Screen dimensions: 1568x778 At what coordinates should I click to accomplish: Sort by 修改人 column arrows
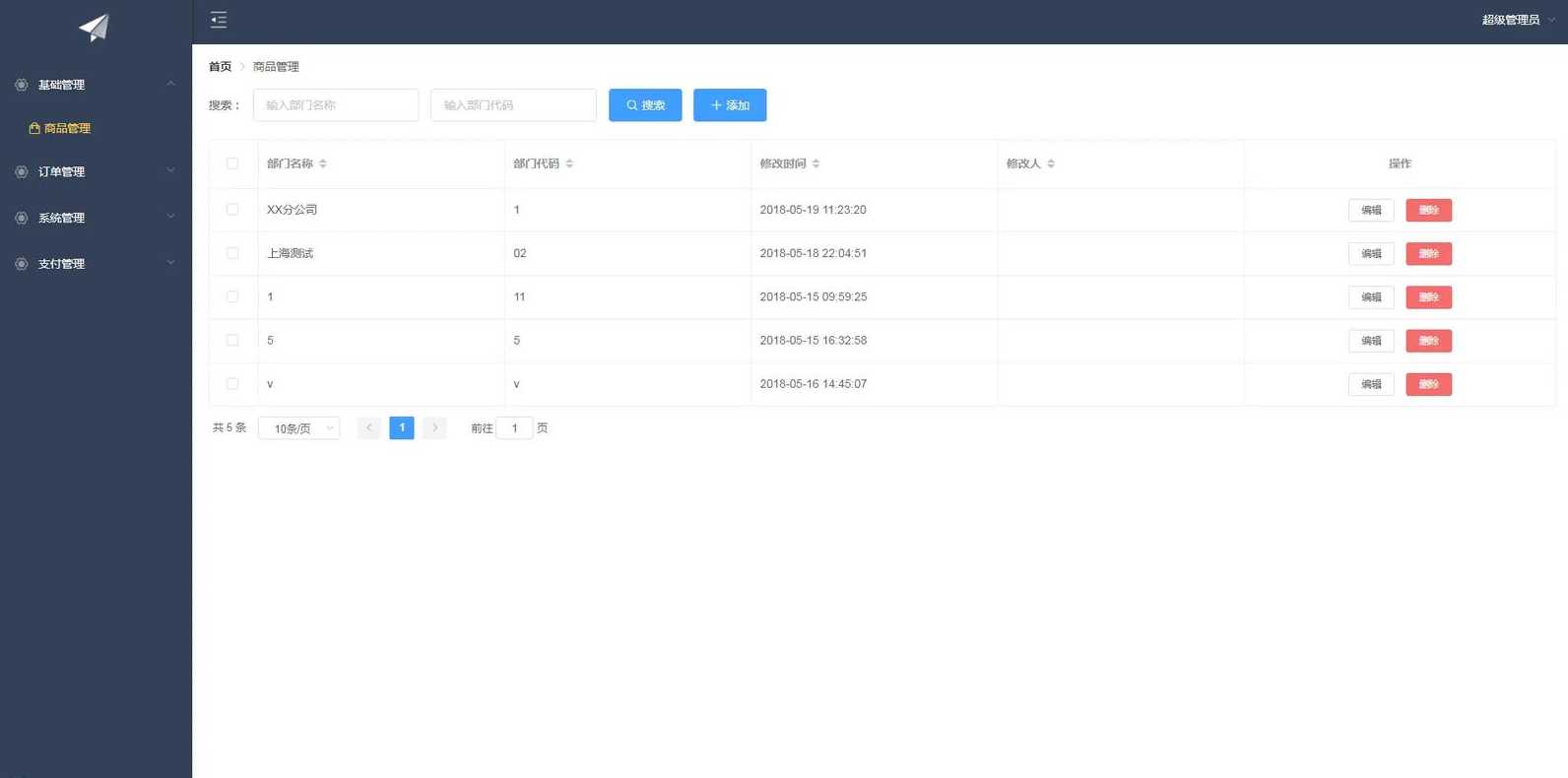coord(1051,163)
